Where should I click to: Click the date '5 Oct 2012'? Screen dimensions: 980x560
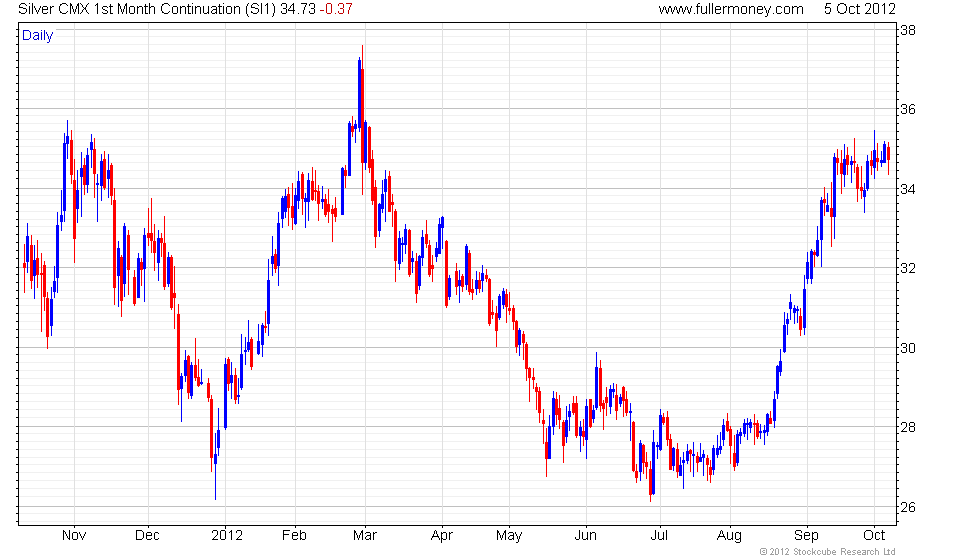click(x=859, y=9)
